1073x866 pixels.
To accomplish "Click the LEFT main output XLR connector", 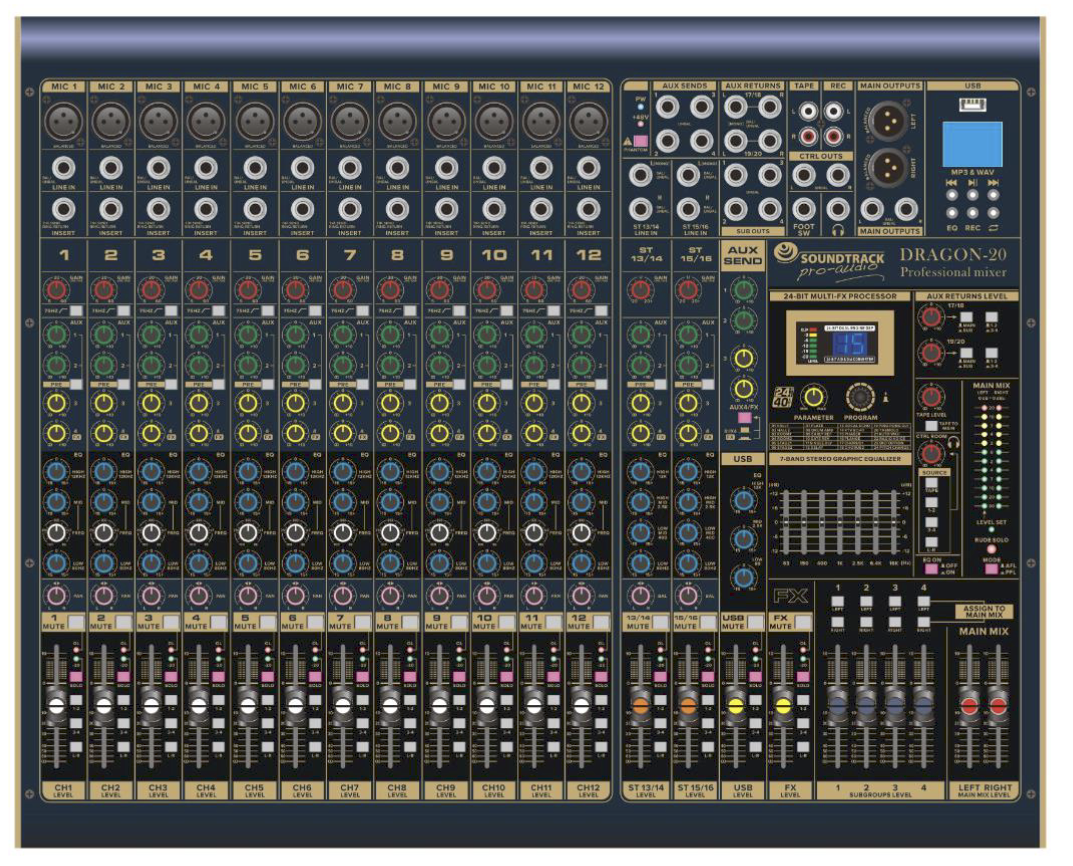I will click(x=888, y=119).
